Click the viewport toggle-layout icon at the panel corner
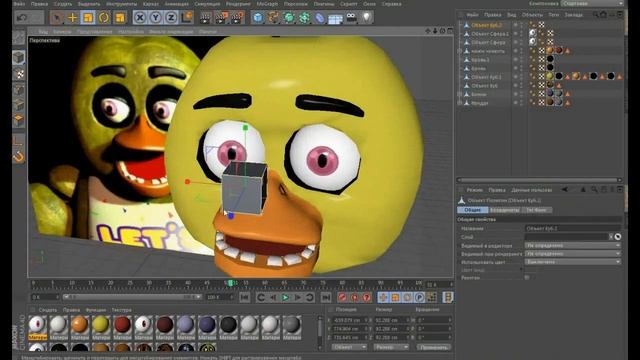Screen dimensions: 640x360 pyautogui.click(x=450, y=31)
